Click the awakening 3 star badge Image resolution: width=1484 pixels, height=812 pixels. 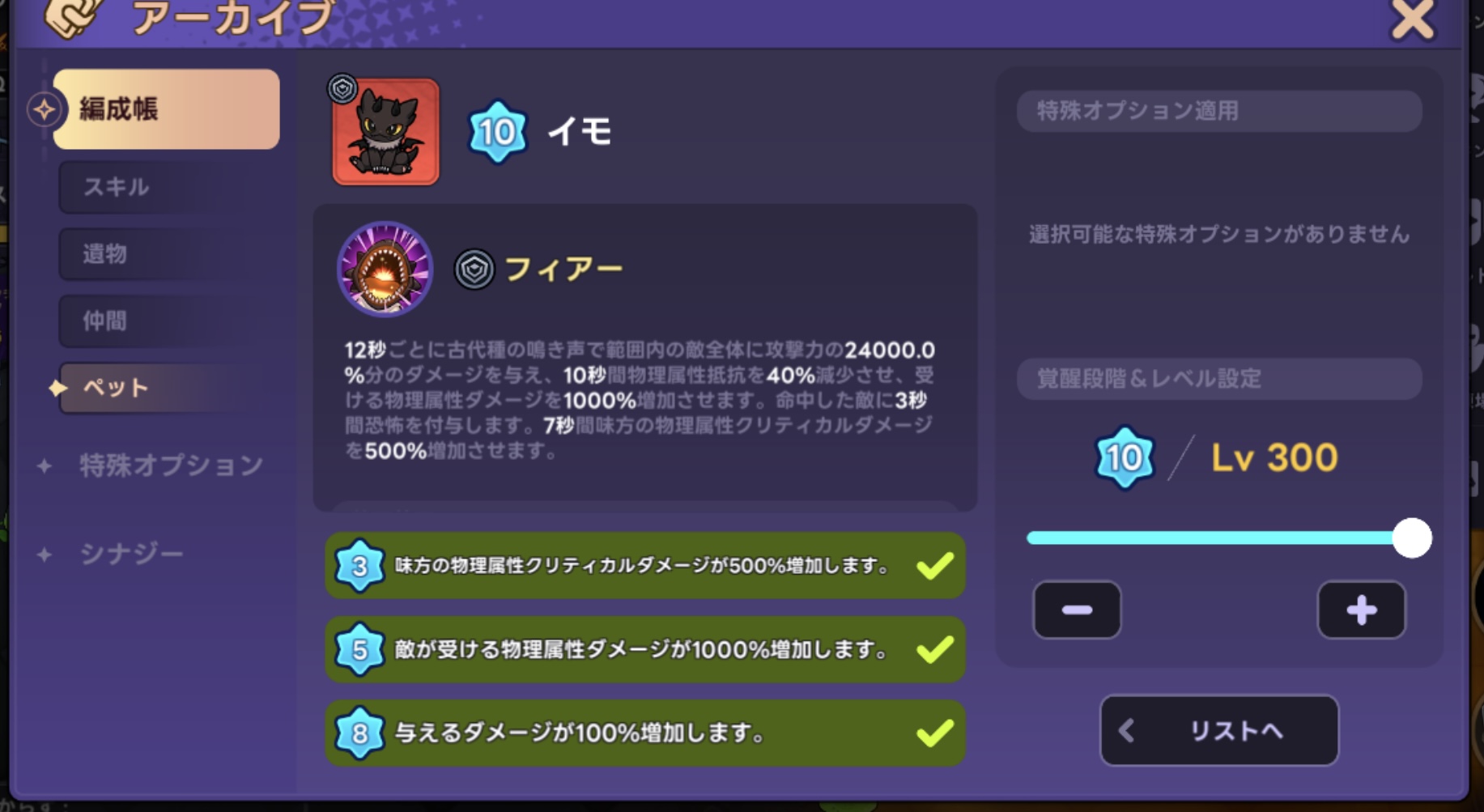[359, 566]
